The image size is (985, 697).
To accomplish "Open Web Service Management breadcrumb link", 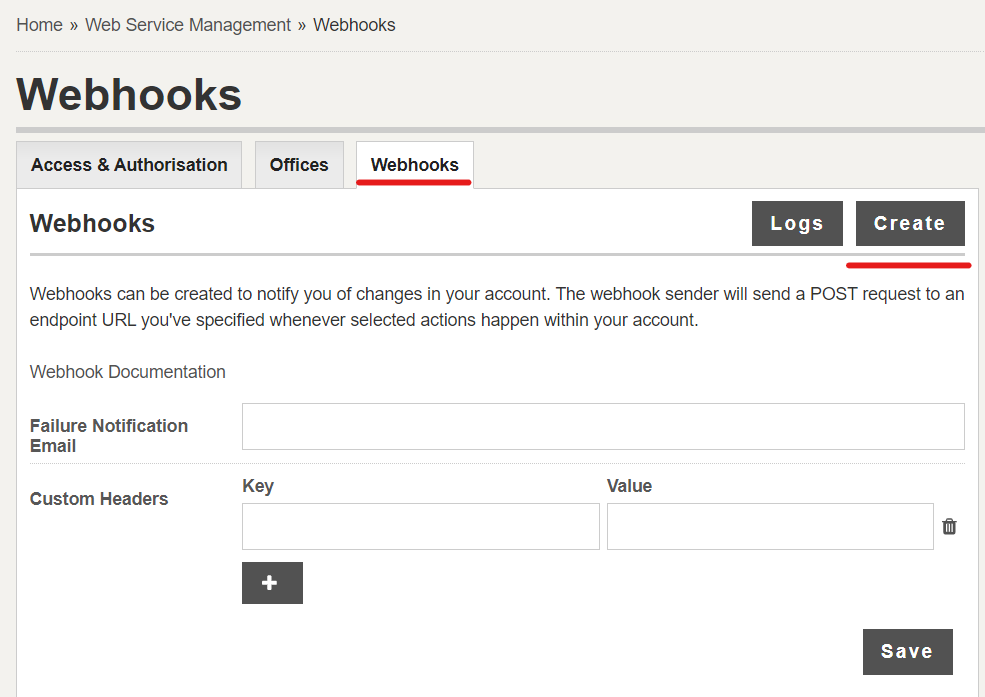I will [x=188, y=25].
